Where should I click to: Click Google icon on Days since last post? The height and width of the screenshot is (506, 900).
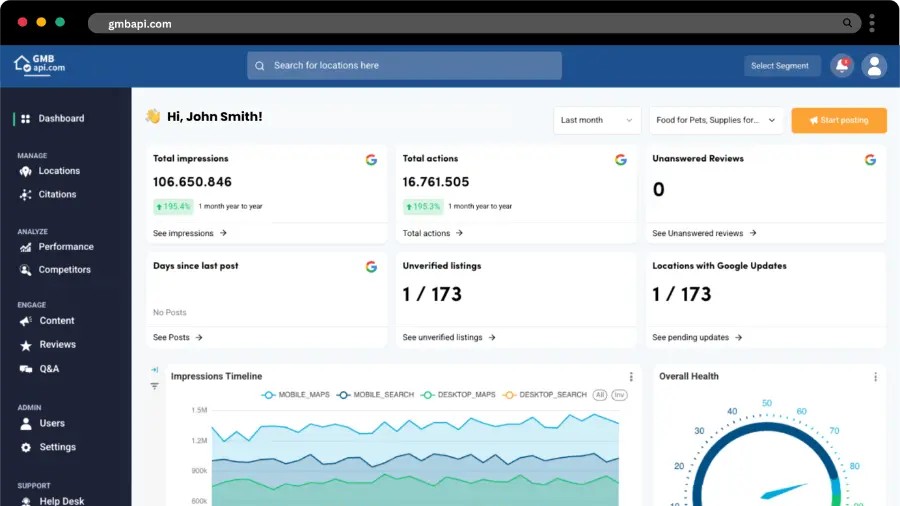coord(371,267)
